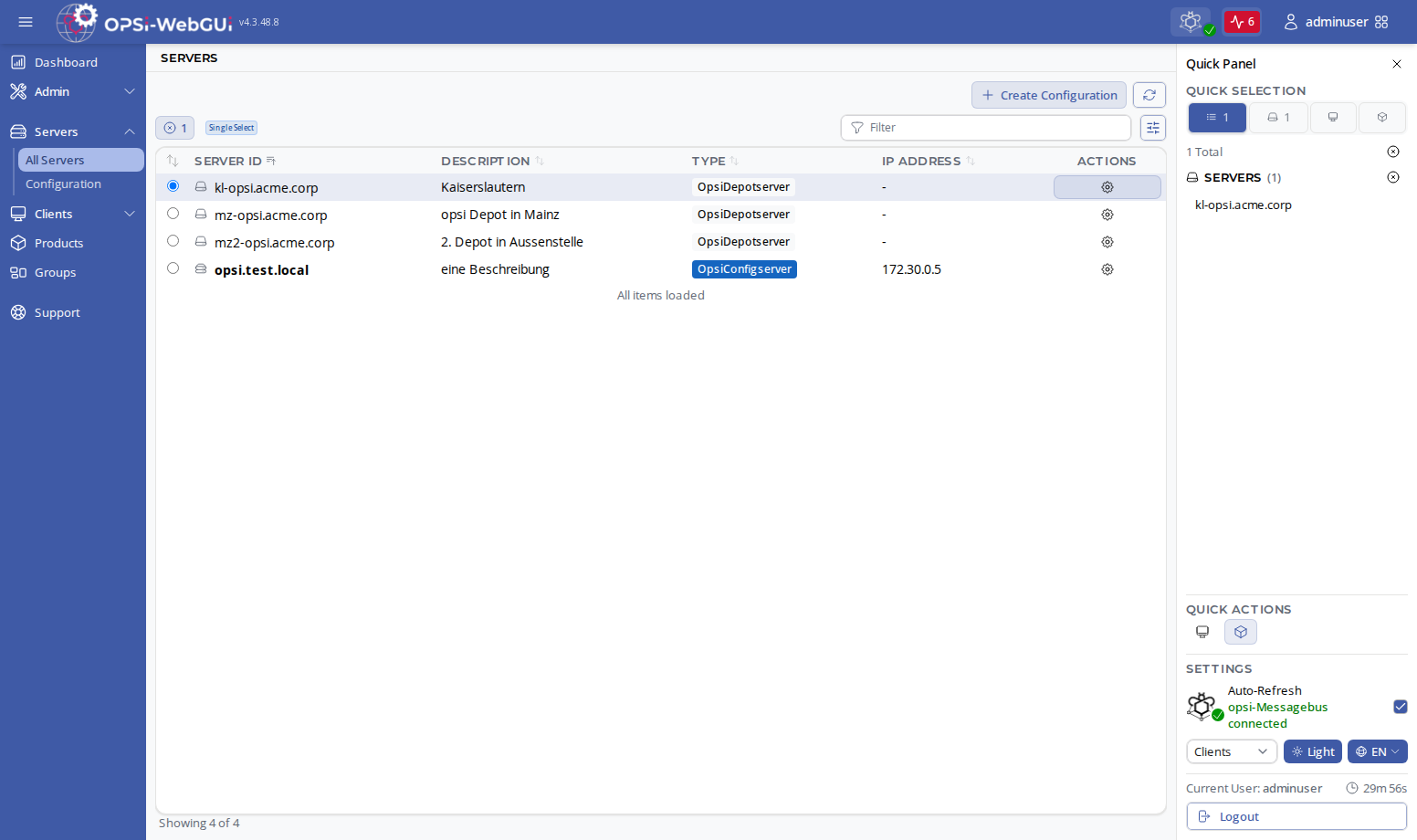The height and width of the screenshot is (840, 1417).
Task: Click the opsi-Messagebus connected status icon
Action: [x=1204, y=707]
